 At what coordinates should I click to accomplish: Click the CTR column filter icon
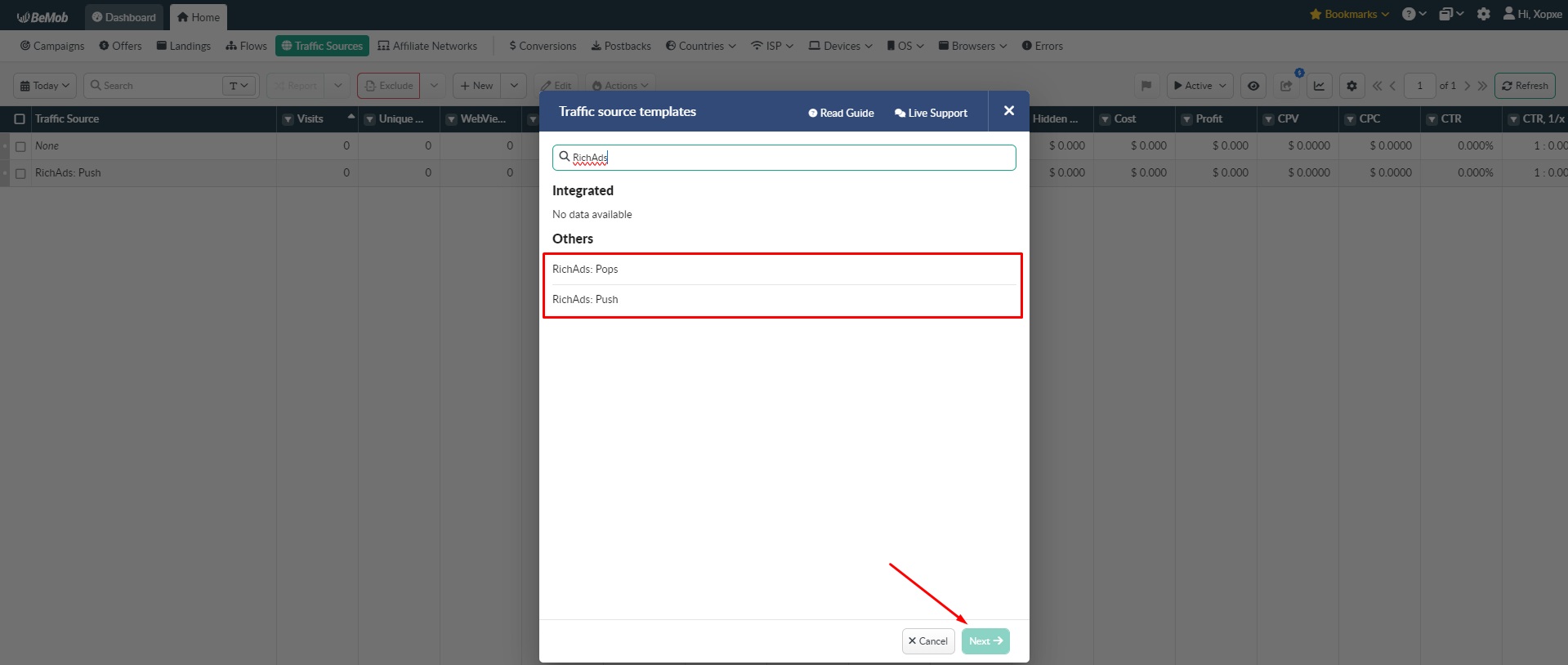tap(1432, 119)
